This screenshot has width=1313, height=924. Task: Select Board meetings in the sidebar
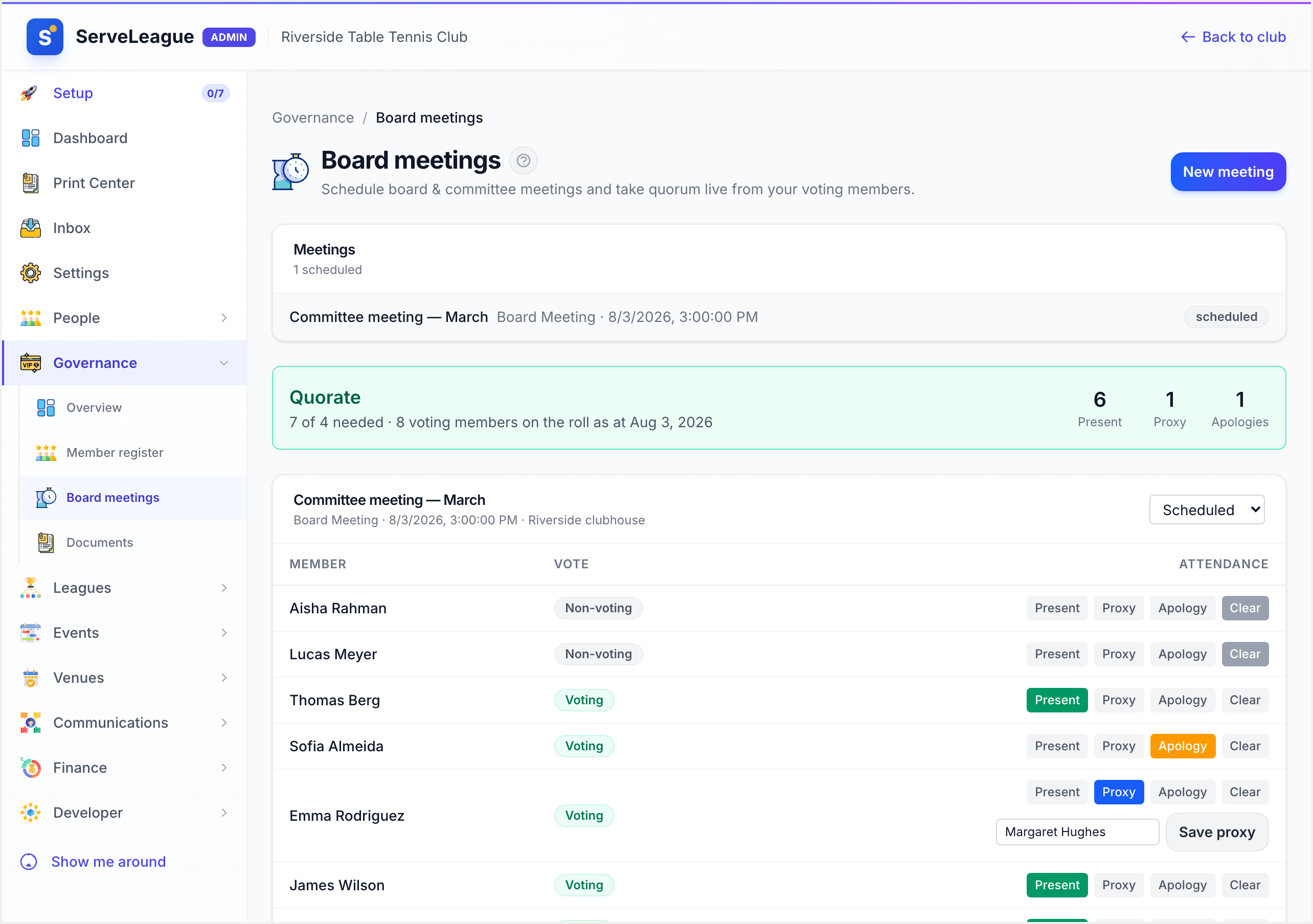click(132, 497)
